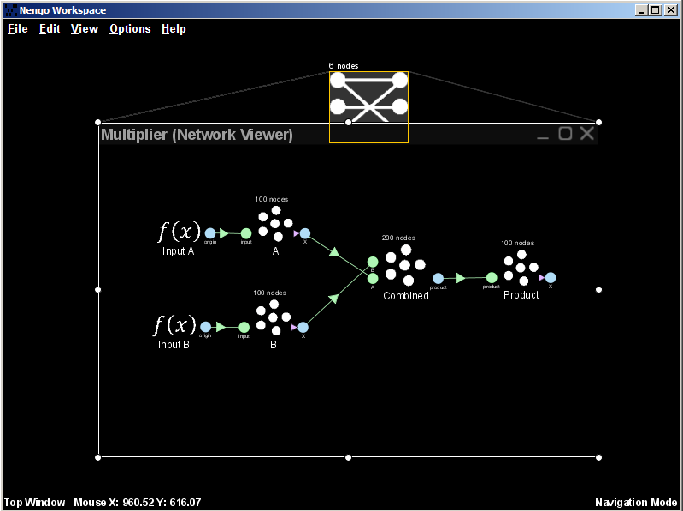The height and width of the screenshot is (511, 683).
Task: Select the ensemble A neuron cluster
Action: 275,224
